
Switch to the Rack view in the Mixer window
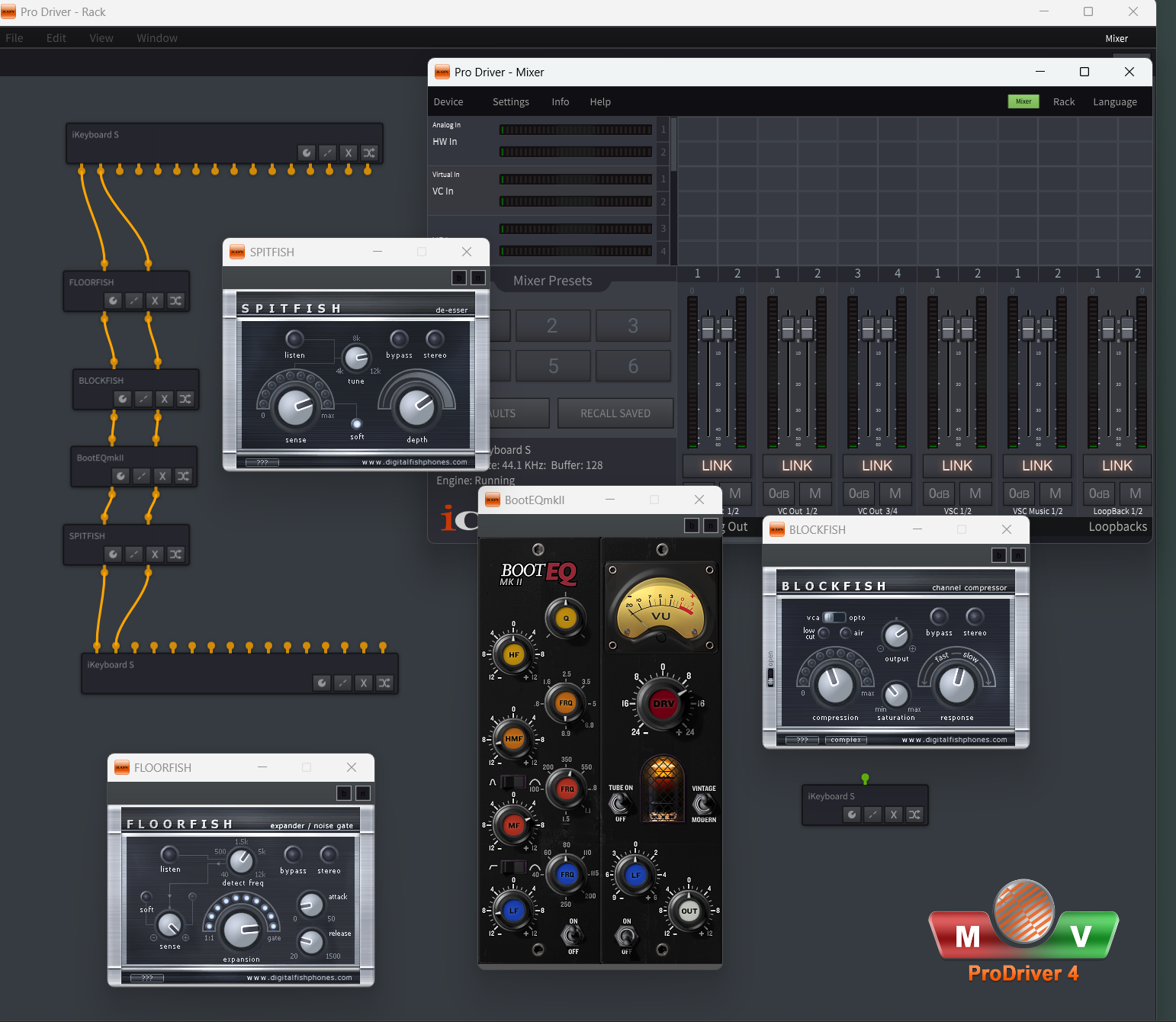tap(1064, 102)
